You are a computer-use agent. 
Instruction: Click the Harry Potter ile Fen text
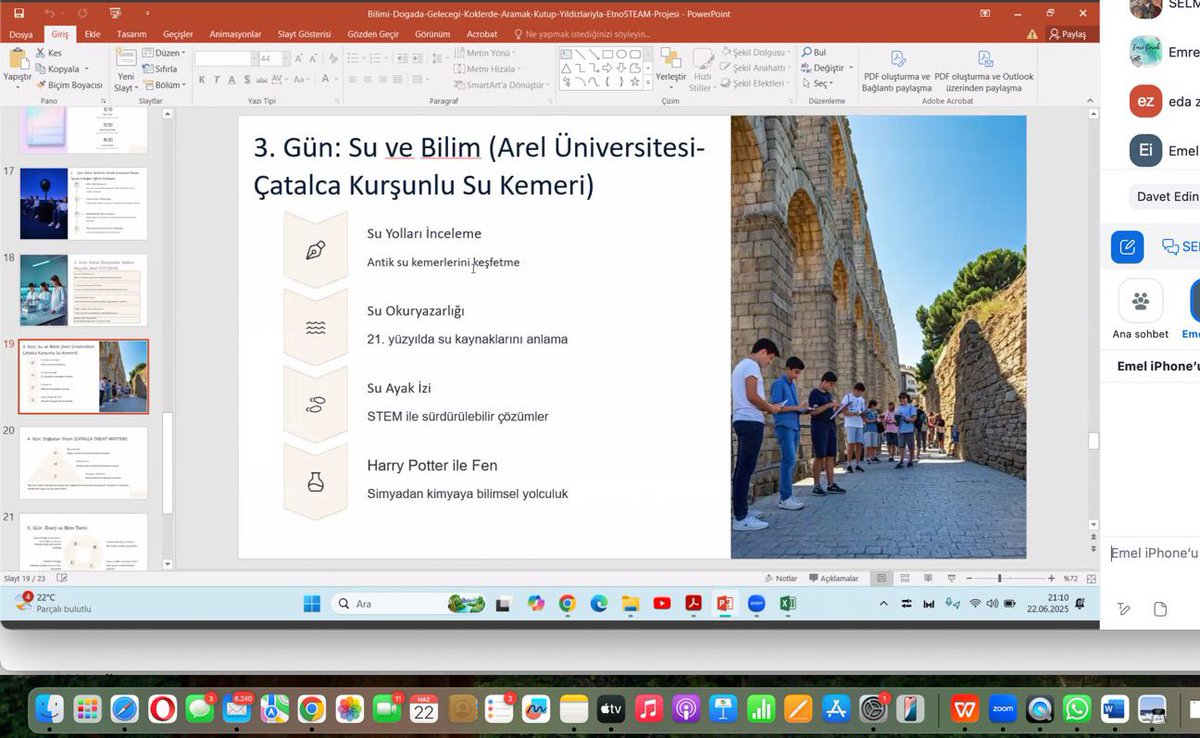[432, 465]
